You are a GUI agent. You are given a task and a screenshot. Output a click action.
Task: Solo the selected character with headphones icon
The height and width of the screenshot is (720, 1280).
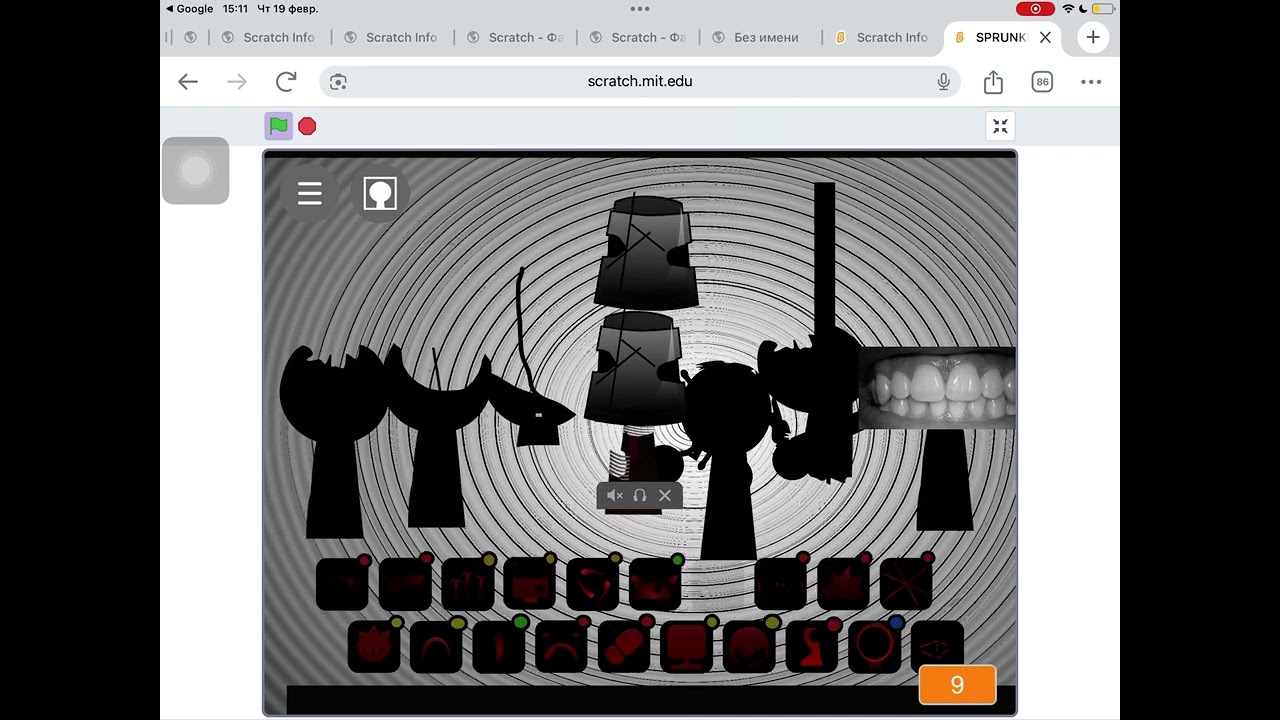(640, 495)
